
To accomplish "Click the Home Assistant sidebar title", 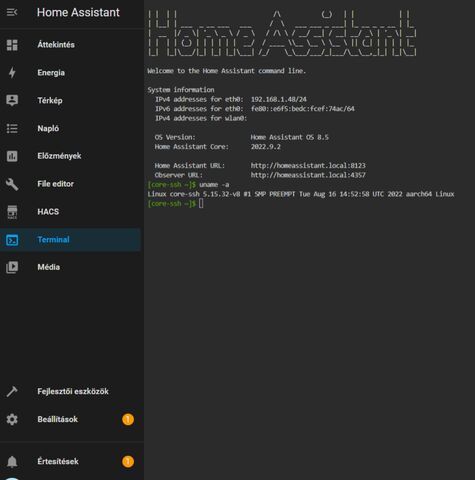I will (x=78, y=12).
